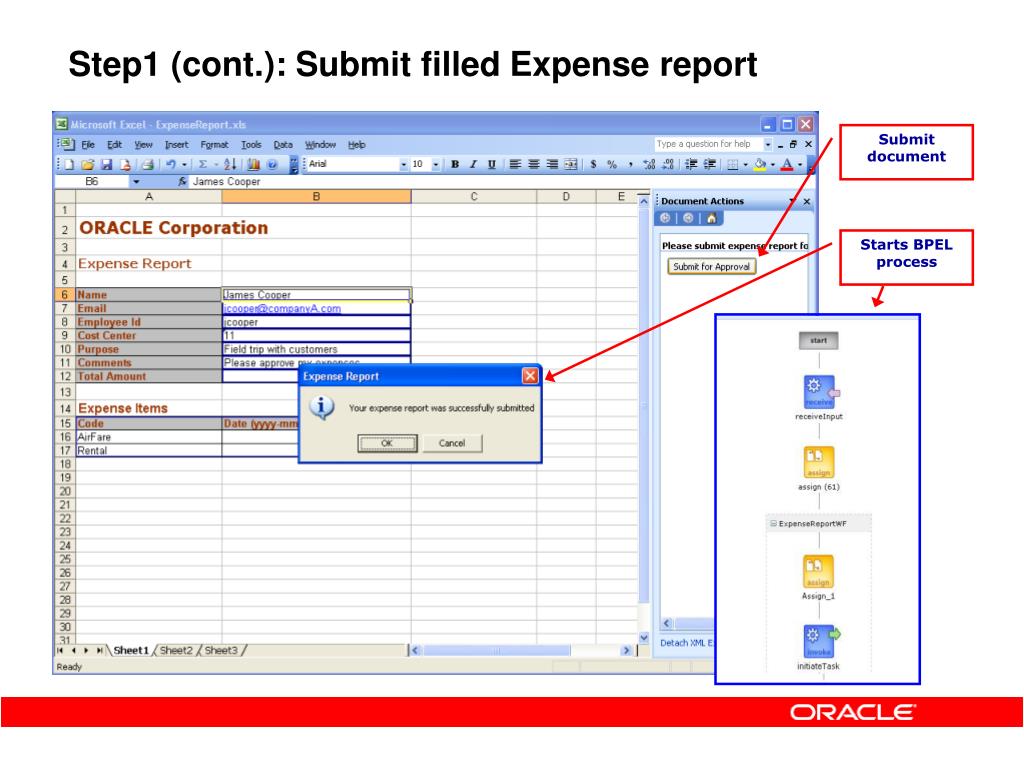Click the New workbook toolbar icon
The width and height of the screenshot is (1024, 768).
[x=69, y=165]
